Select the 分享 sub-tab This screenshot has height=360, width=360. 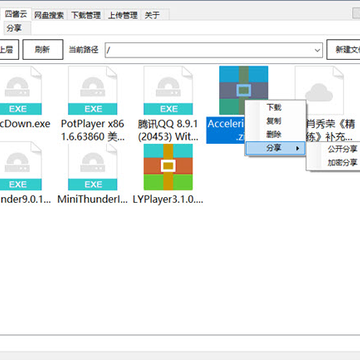(x=14, y=28)
